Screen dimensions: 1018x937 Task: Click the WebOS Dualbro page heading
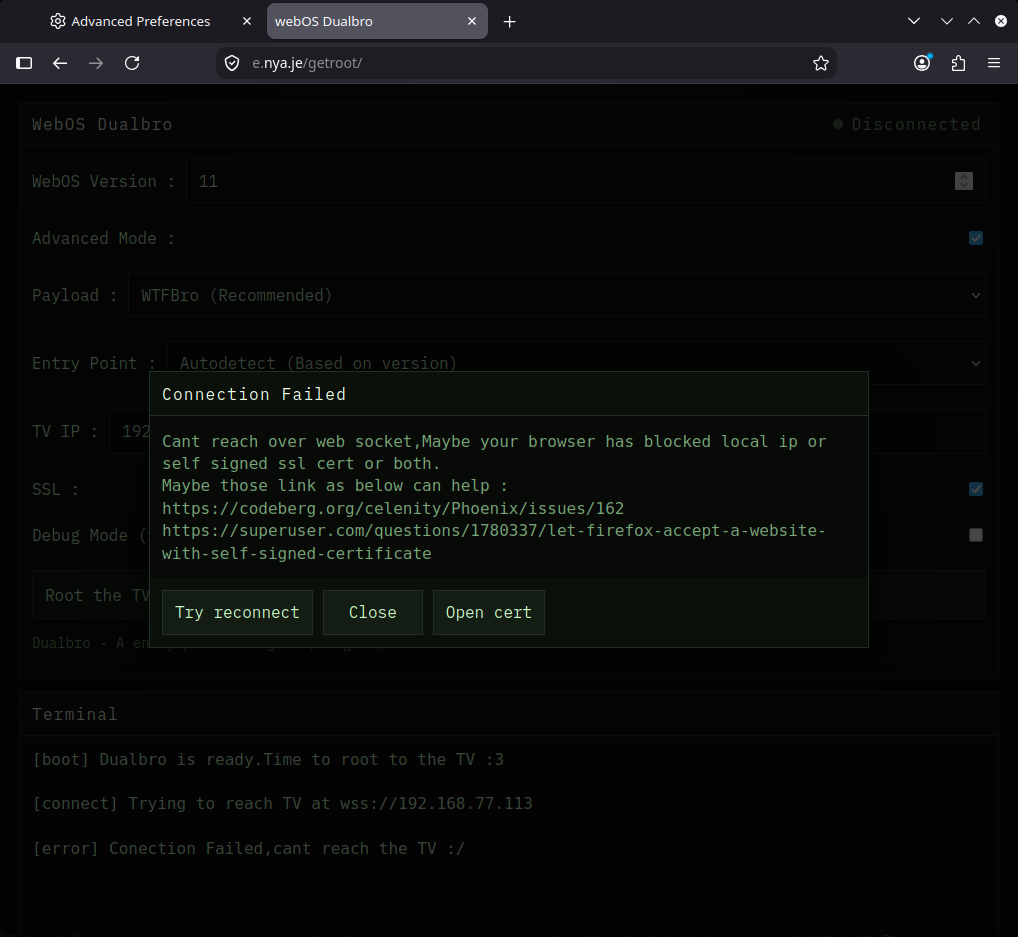102,124
